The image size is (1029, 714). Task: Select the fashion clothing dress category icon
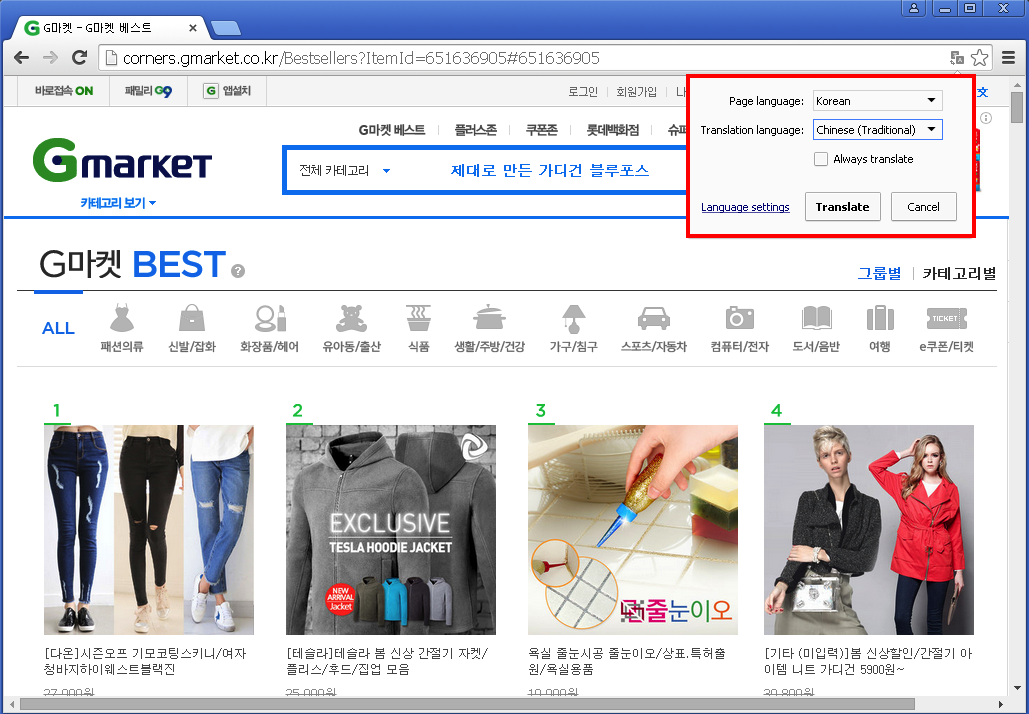click(122, 319)
